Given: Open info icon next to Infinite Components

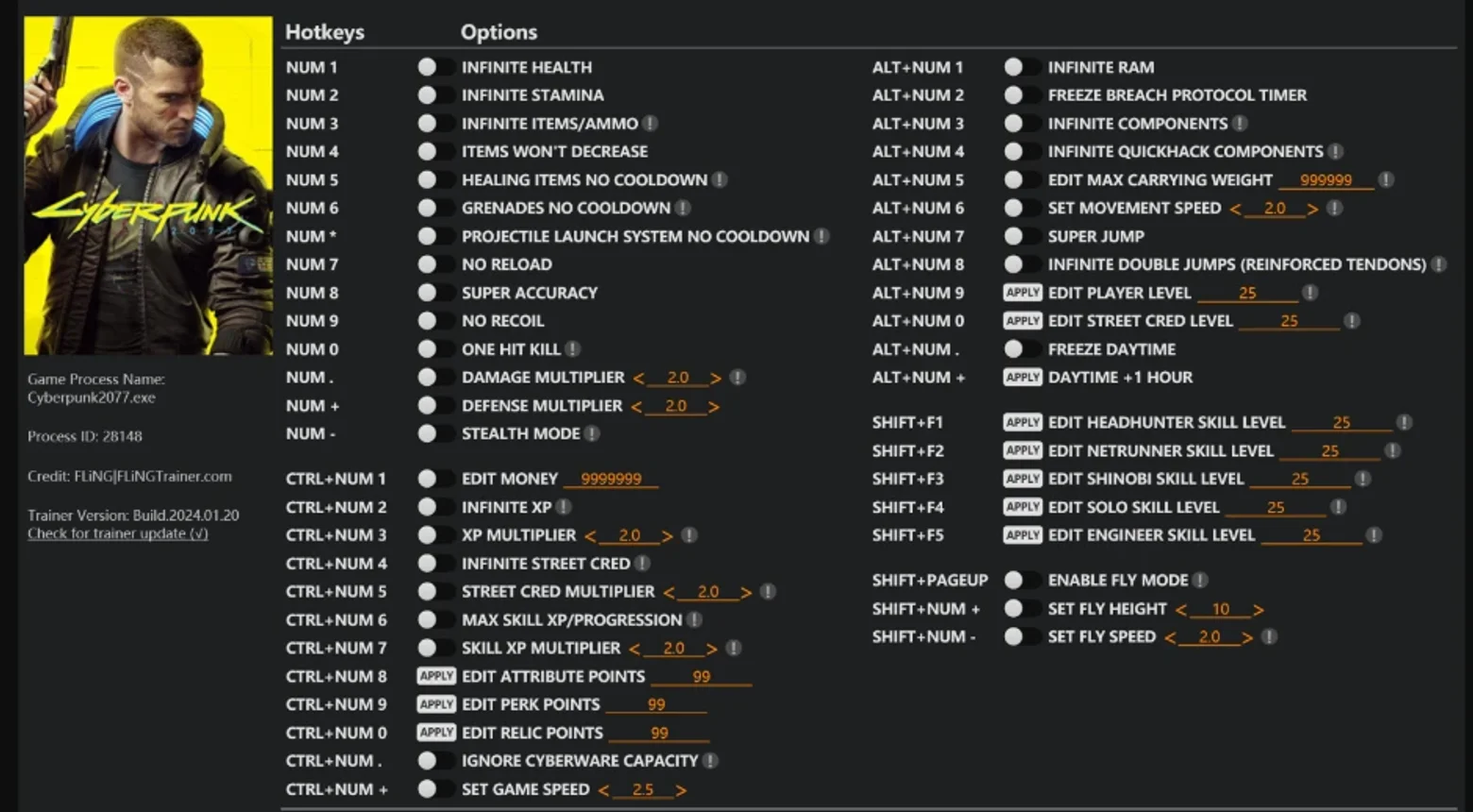Looking at the screenshot, I should coord(1240,124).
